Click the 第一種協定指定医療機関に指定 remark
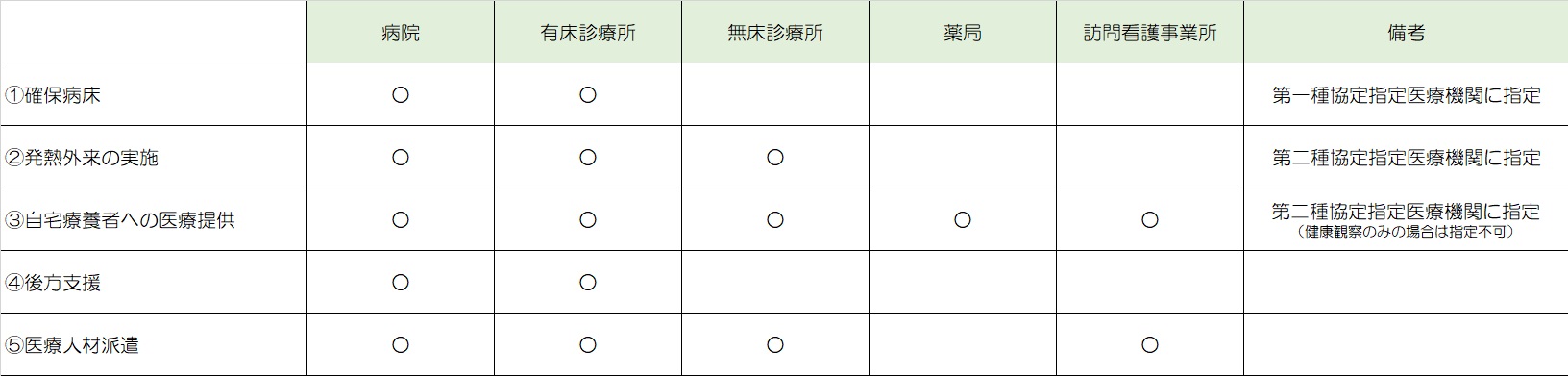Screen dimensions: 1568x377 click(1406, 95)
